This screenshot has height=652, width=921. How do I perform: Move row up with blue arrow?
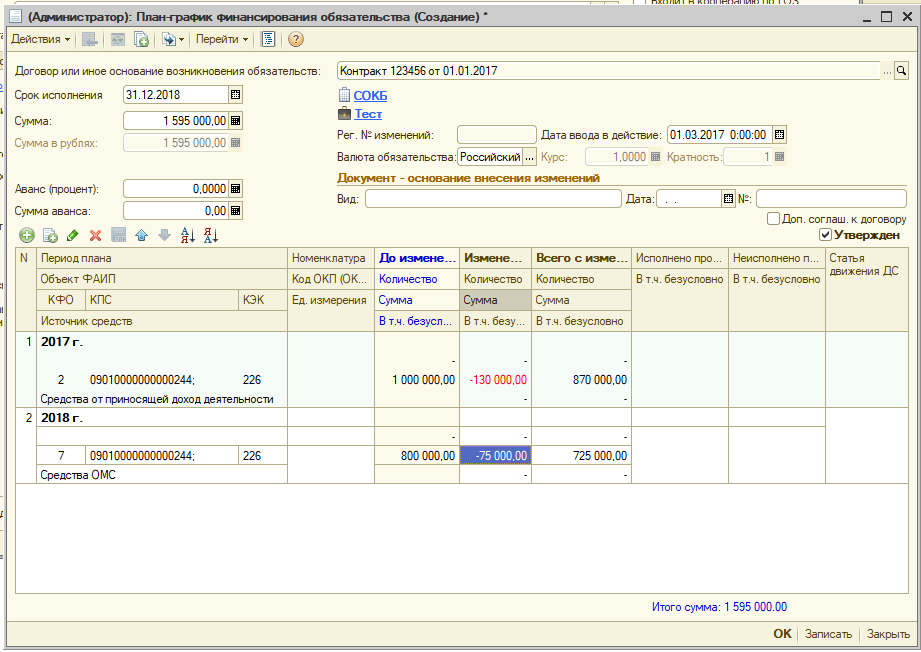141,235
